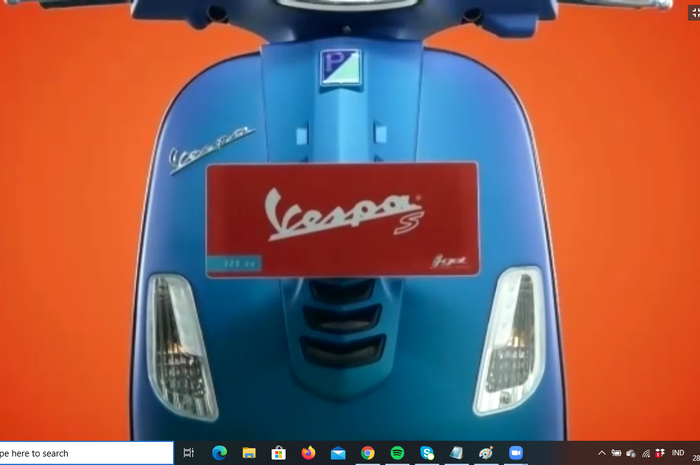Screen dimensions: 700x465
Task: Open Skype from the taskbar
Action: pyautogui.click(x=427, y=453)
